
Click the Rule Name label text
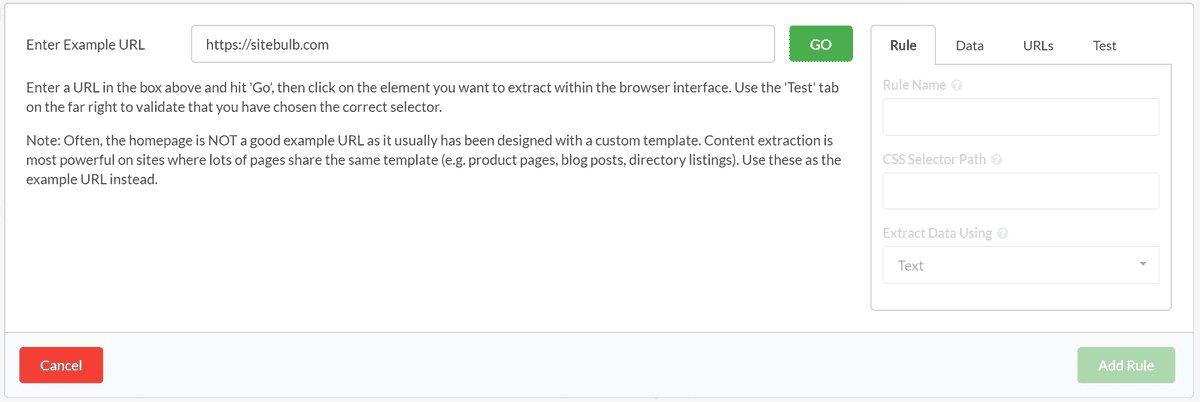click(914, 85)
